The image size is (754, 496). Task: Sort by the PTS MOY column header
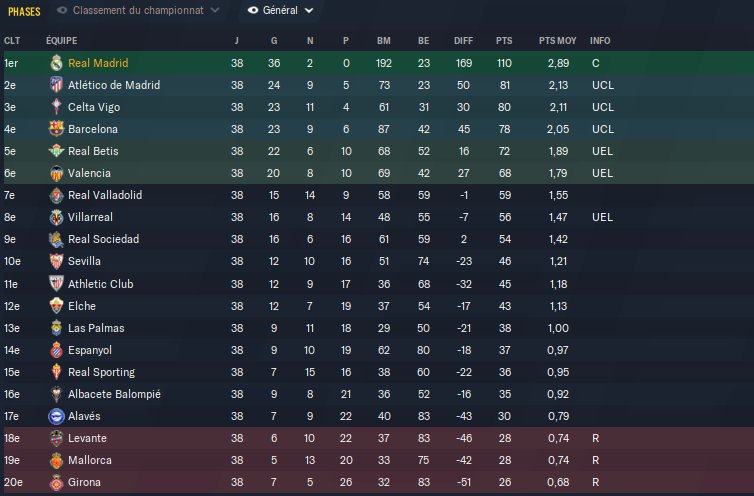tap(556, 40)
